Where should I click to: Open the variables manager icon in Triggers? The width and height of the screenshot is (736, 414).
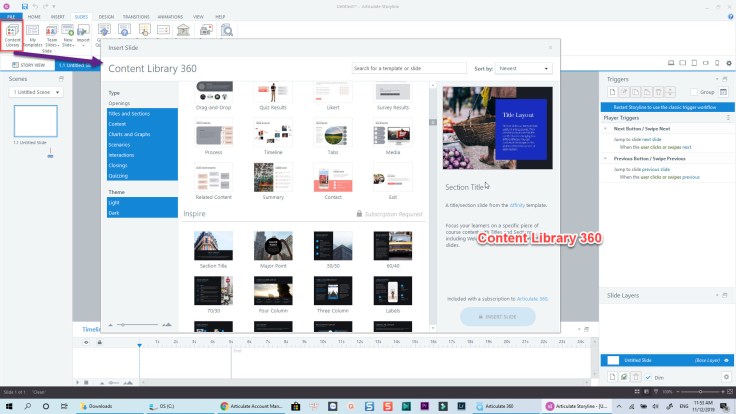point(723,92)
